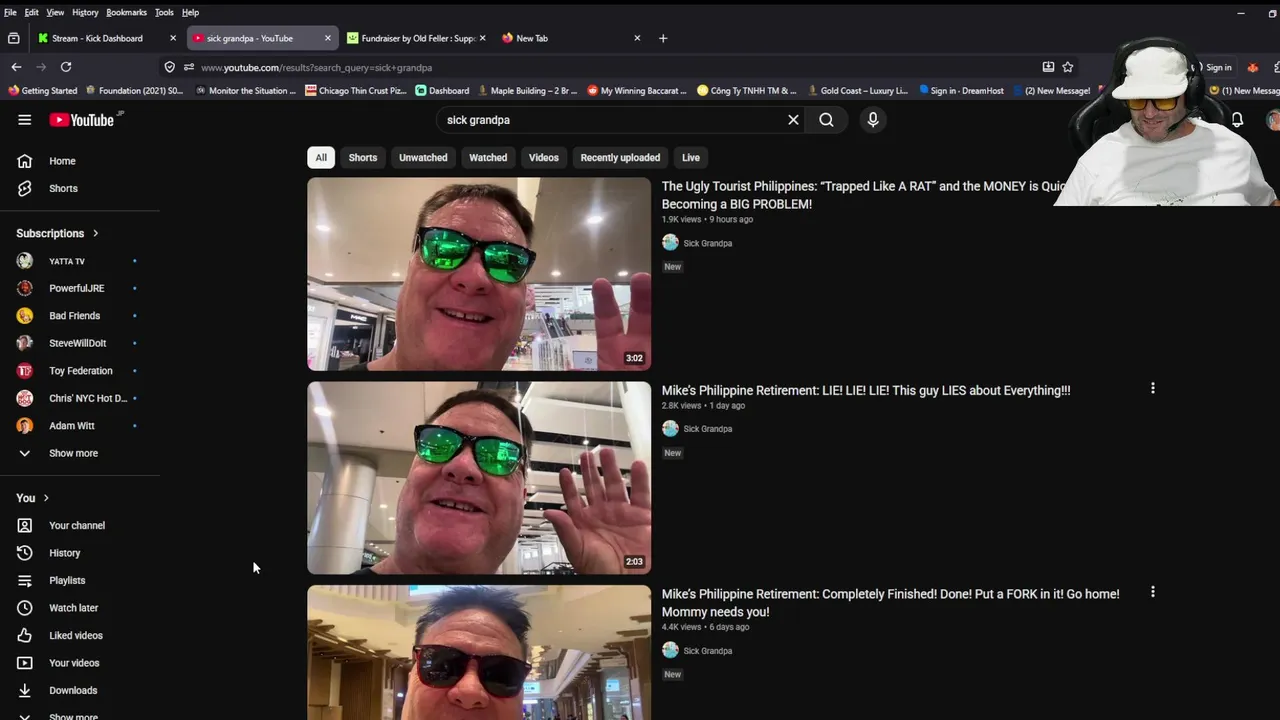Clear the search box with the X icon
This screenshot has height=720, width=1280.
(793, 120)
